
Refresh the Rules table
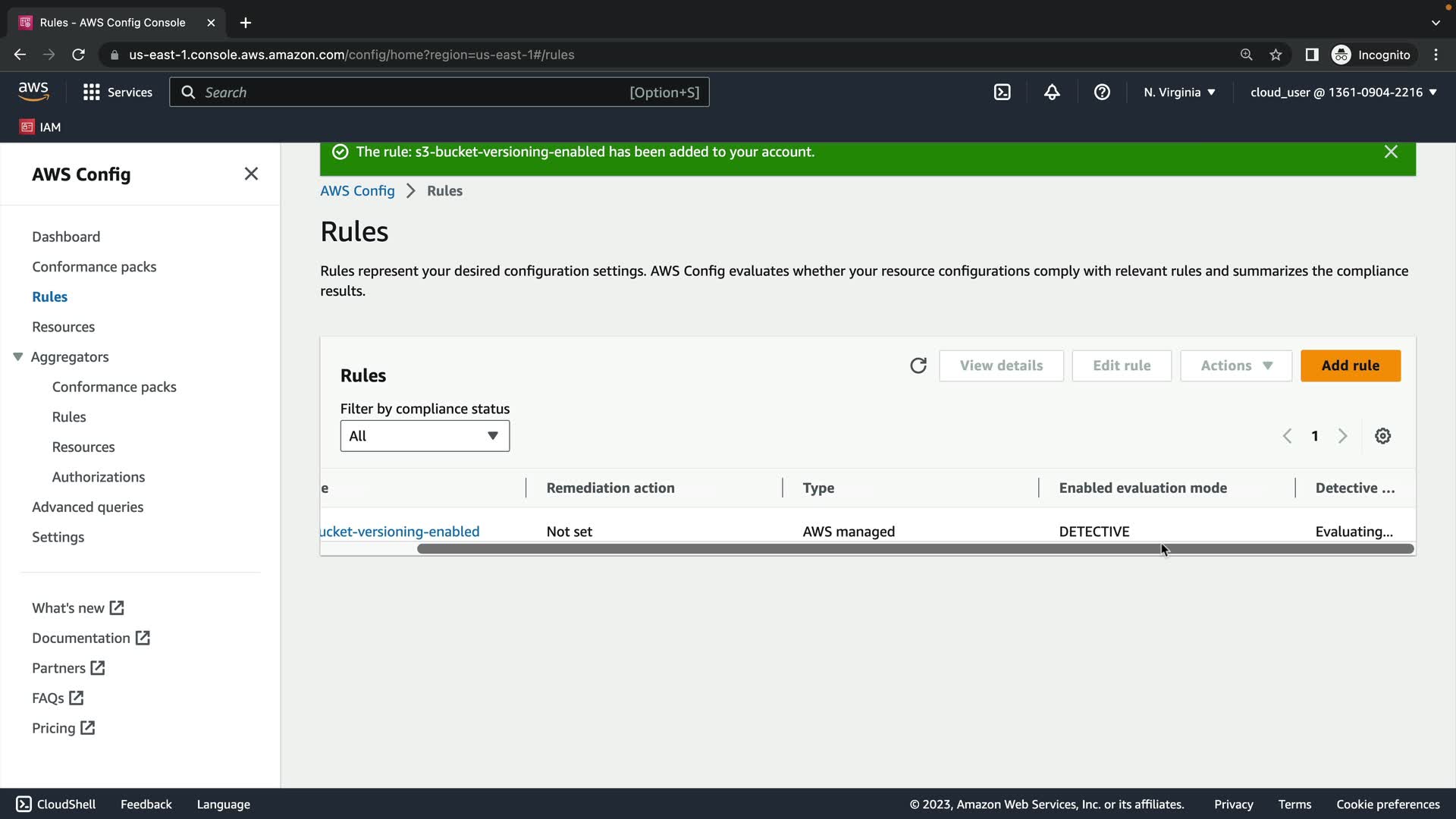(x=918, y=366)
